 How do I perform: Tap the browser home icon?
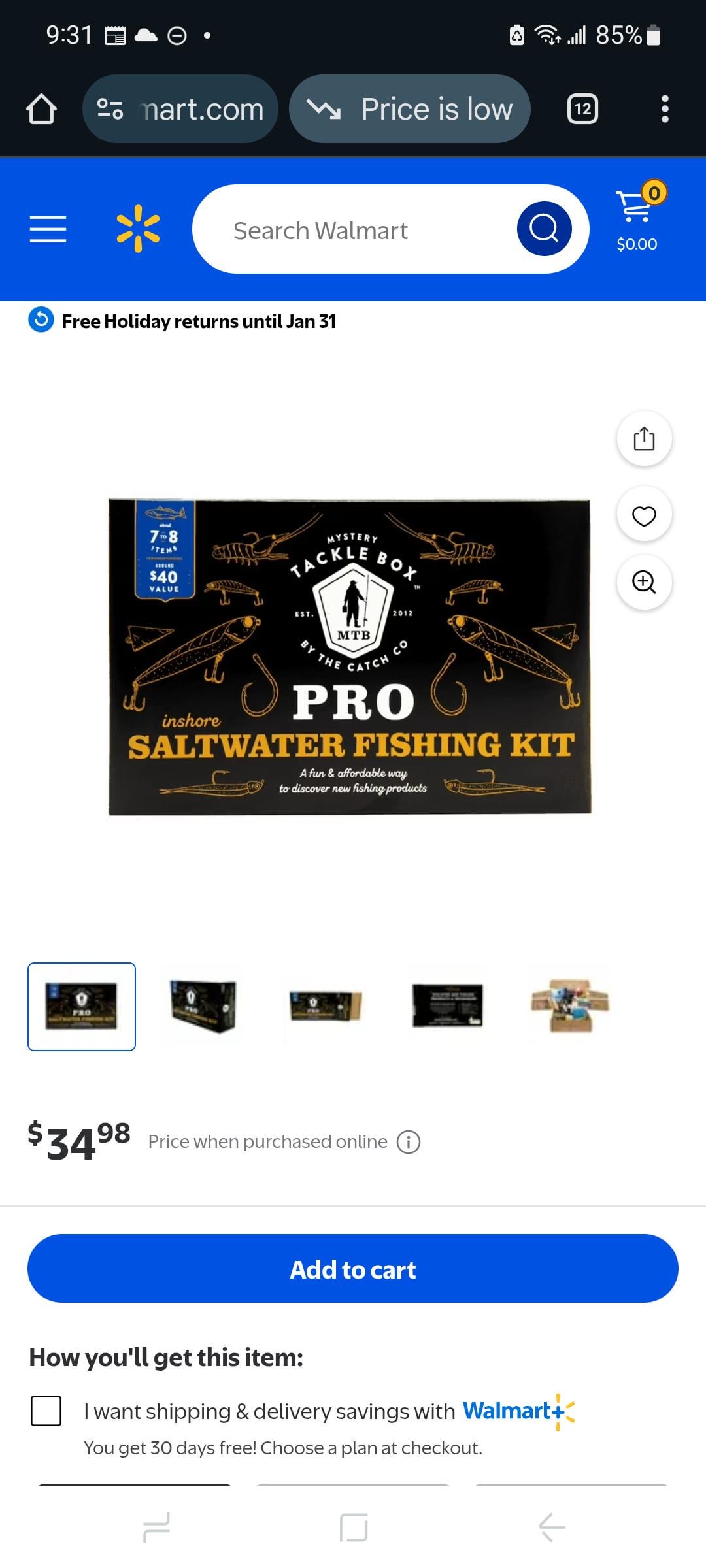click(41, 108)
